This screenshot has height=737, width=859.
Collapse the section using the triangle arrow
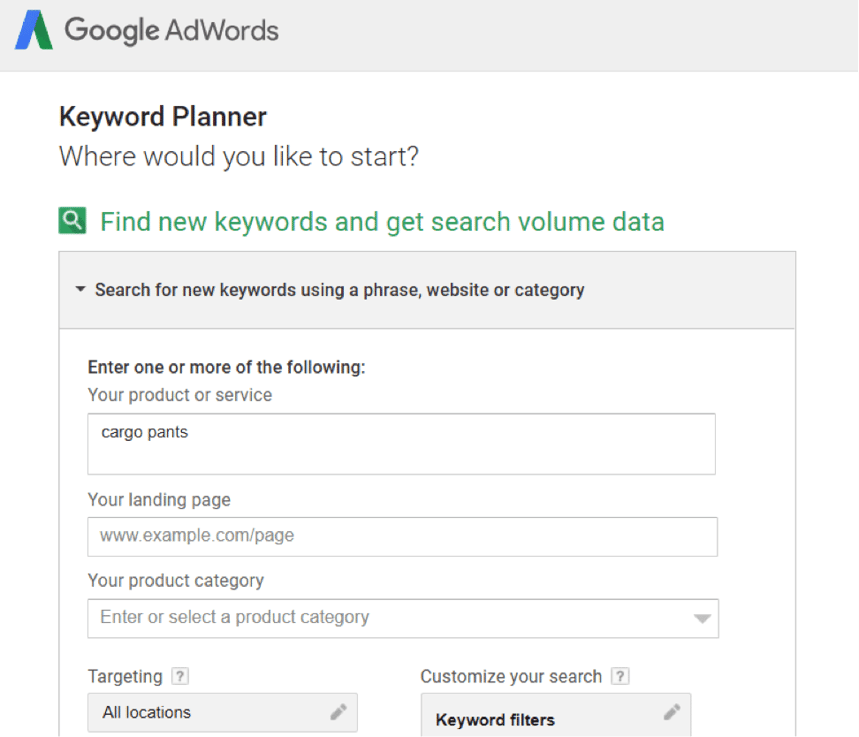point(81,289)
